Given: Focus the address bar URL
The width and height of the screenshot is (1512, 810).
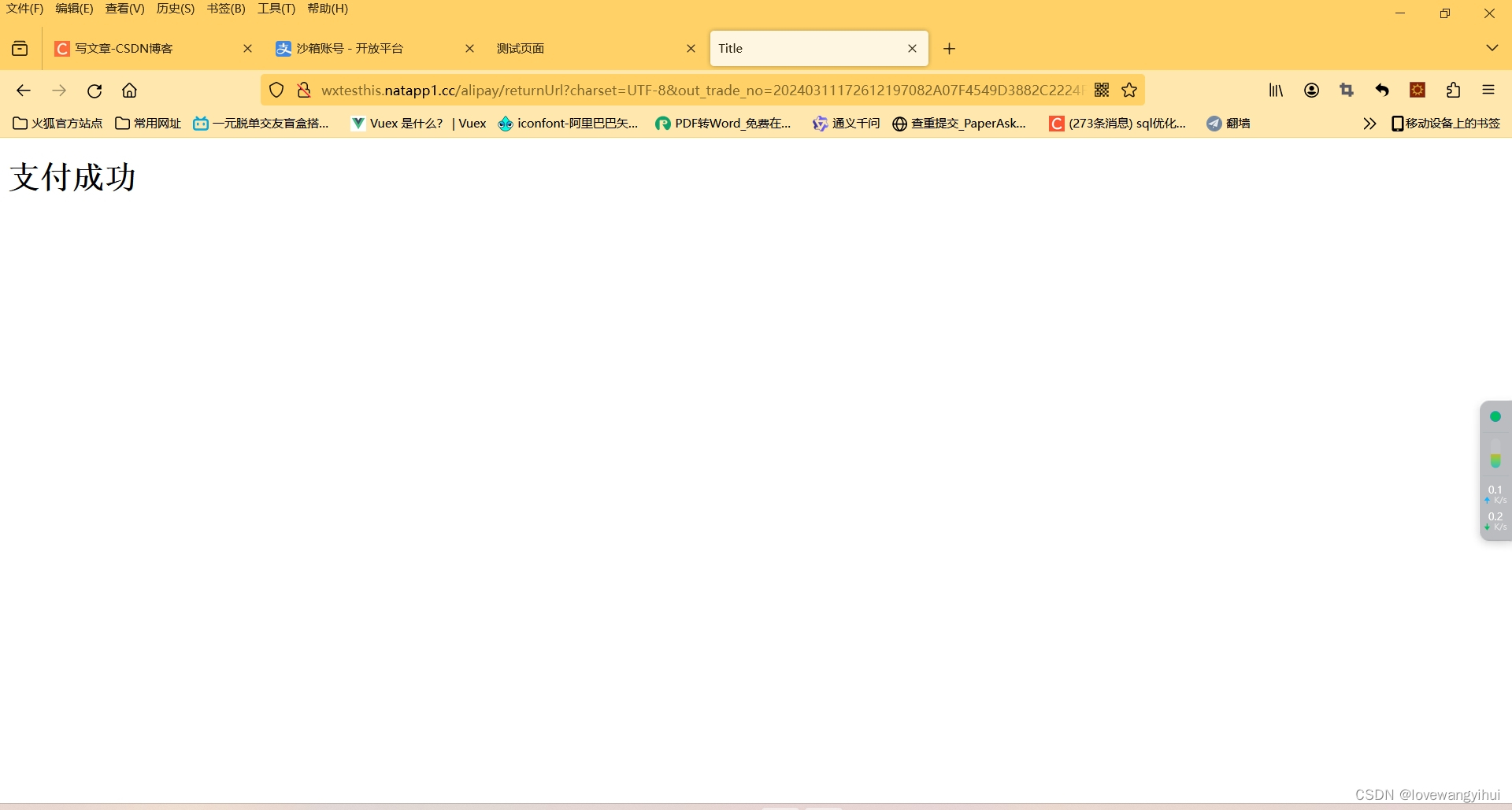Looking at the screenshot, I should (x=701, y=91).
